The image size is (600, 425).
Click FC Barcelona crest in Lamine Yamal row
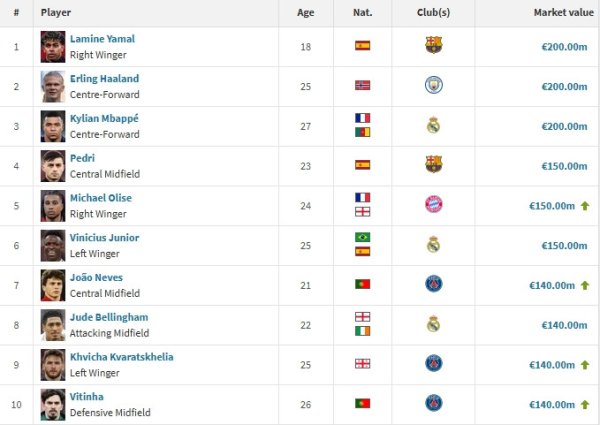click(434, 45)
